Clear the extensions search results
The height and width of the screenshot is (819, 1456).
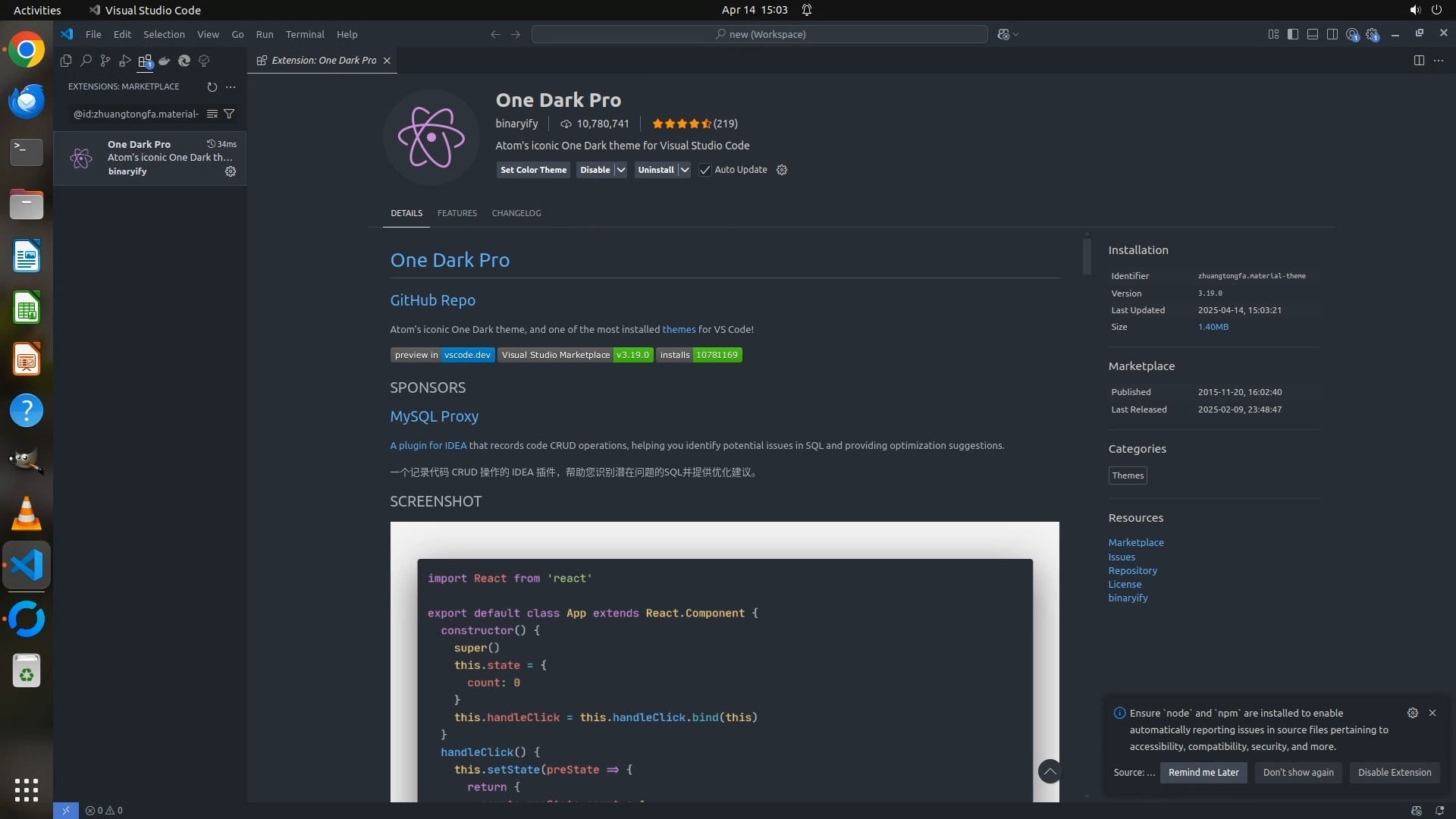212,114
